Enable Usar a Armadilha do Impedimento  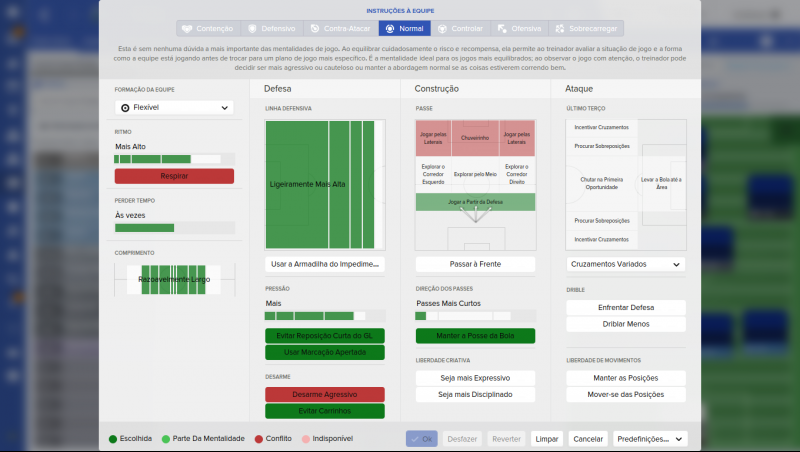point(325,264)
